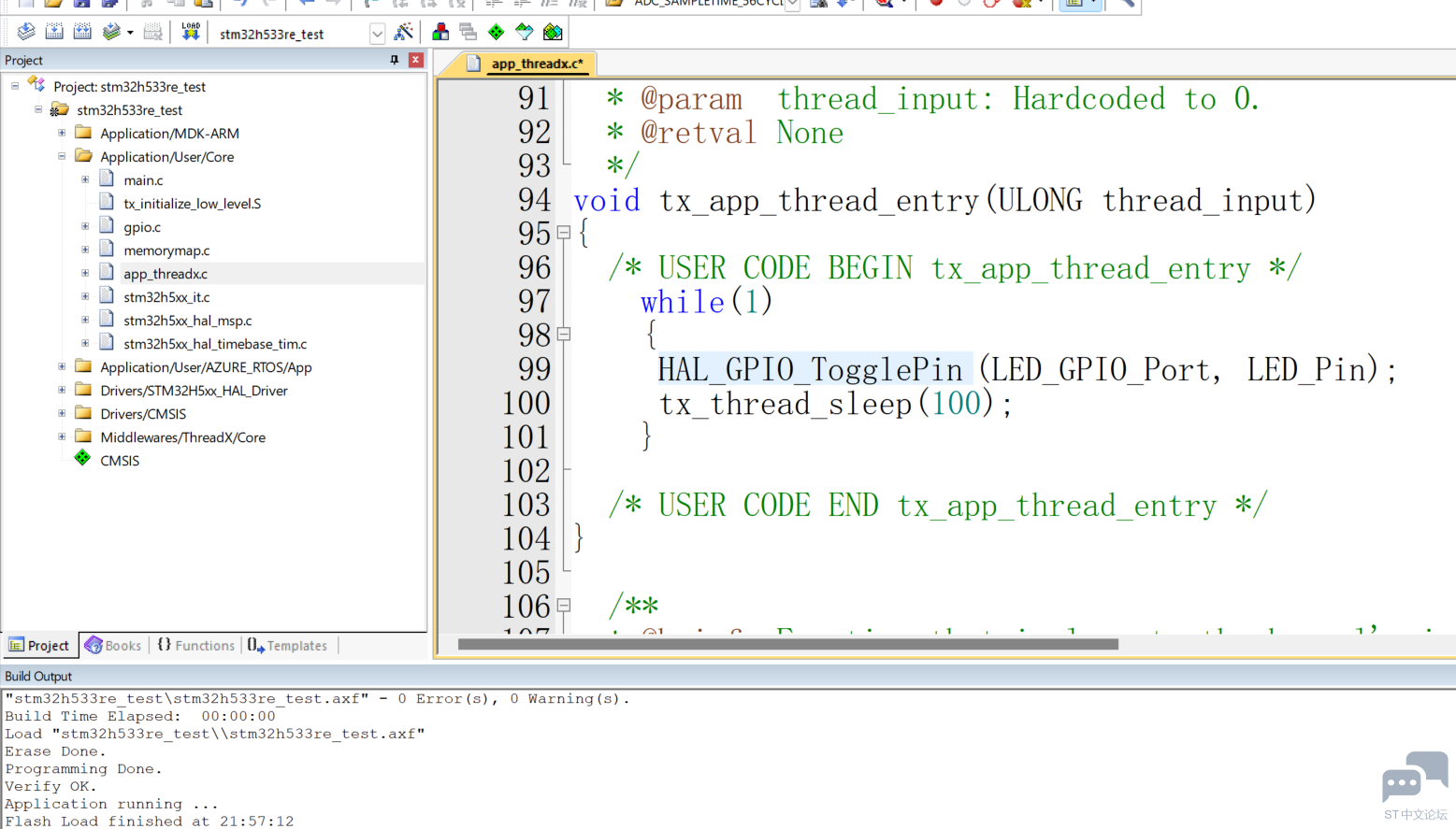Click the Build target icon
1456x829 pixels.
[54, 33]
